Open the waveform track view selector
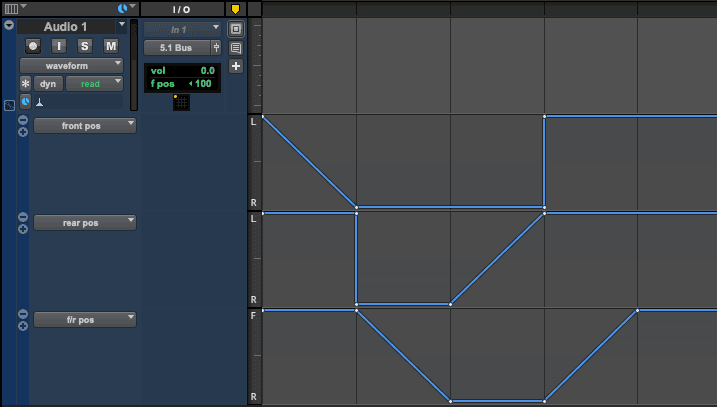Viewport: 717px width, 407px height. click(71, 65)
